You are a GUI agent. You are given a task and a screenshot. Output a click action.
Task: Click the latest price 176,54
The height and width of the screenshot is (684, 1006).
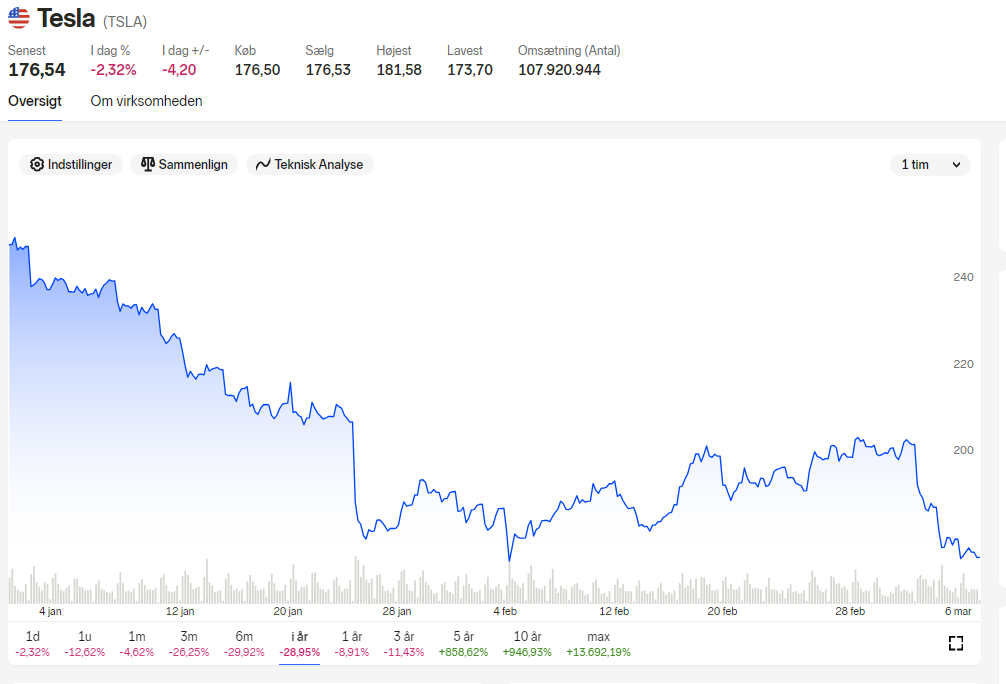coord(37,70)
